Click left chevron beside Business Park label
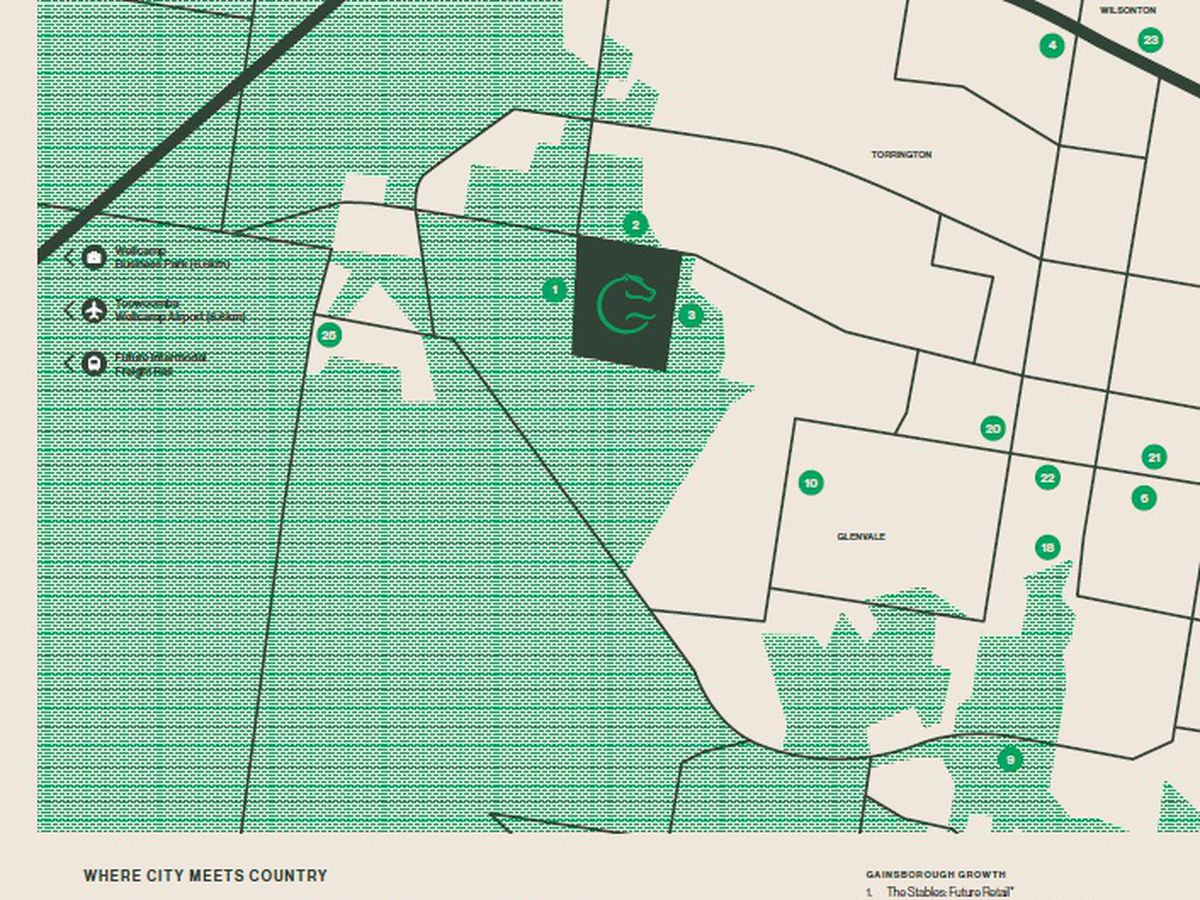1200x900 pixels. [69, 258]
